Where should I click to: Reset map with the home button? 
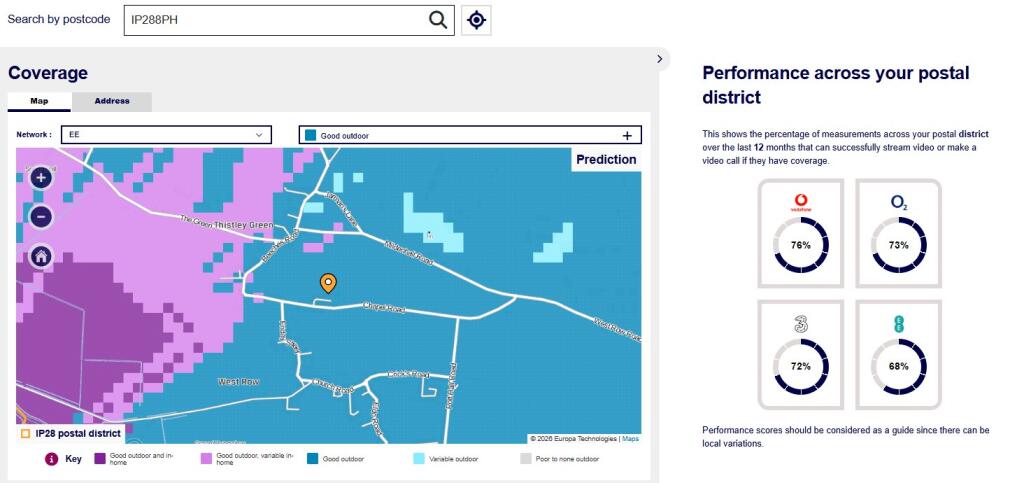tap(41, 257)
